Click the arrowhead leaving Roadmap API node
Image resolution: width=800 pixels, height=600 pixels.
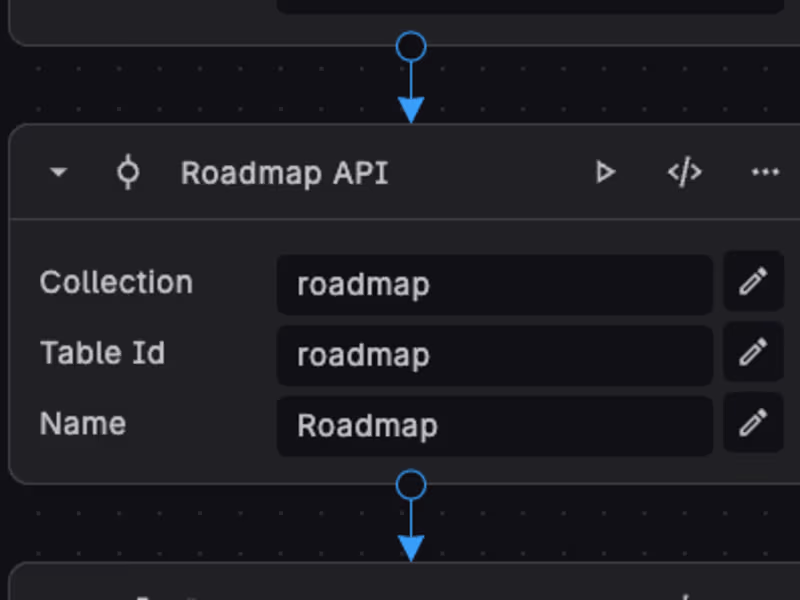(x=411, y=548)
